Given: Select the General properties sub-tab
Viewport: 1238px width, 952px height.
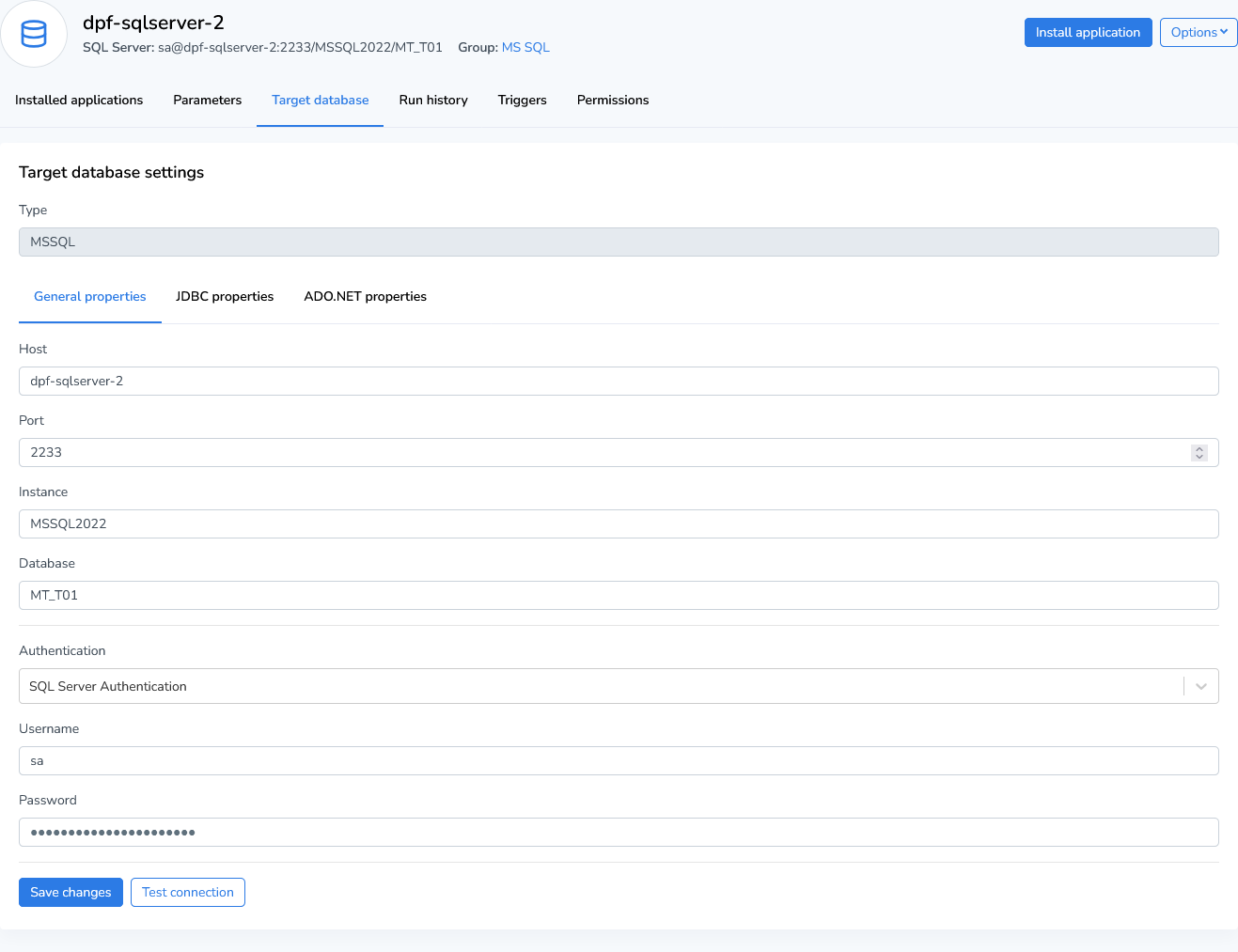Looking at the screenshot, I should click(x=90, y=296).
